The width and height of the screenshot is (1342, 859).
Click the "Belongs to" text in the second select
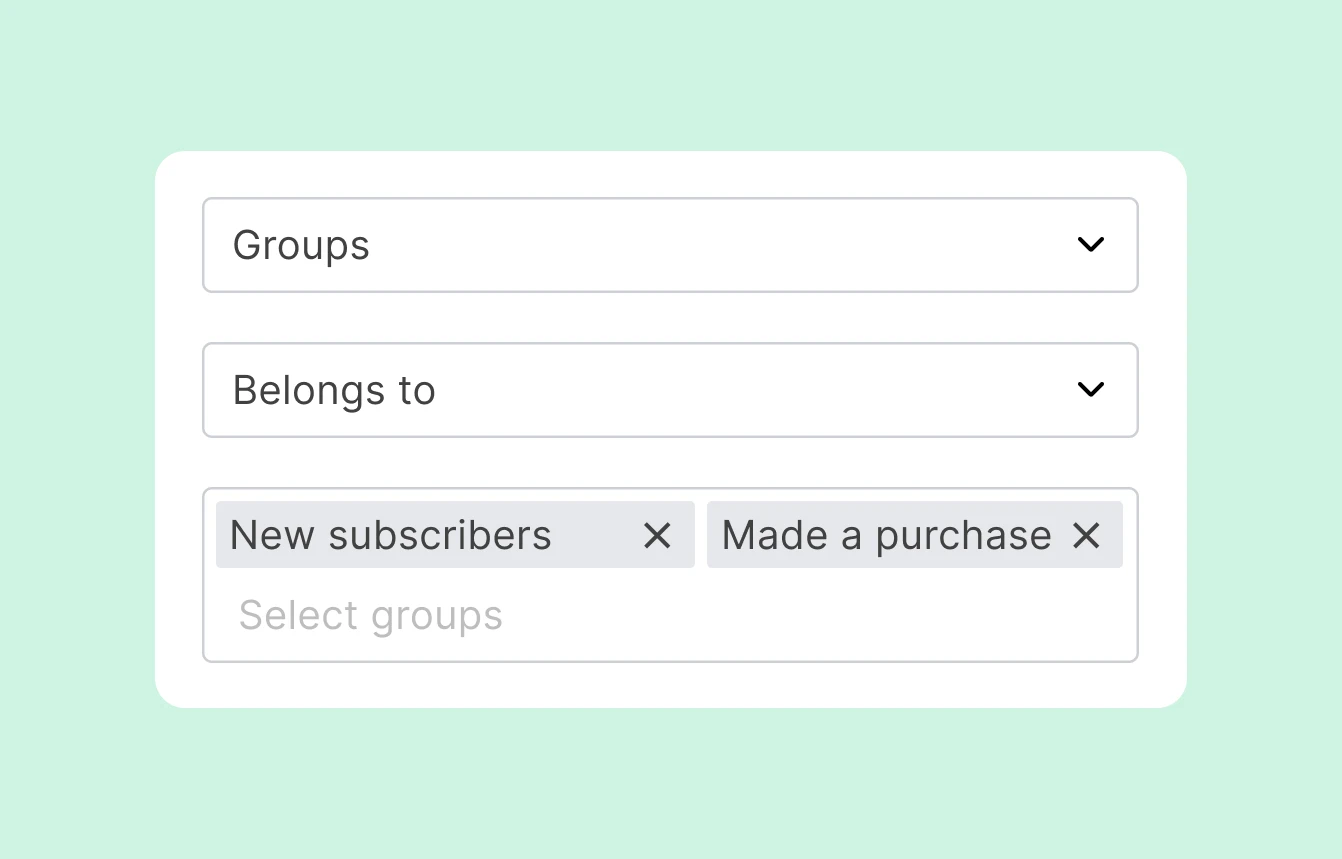click(334, 391)
